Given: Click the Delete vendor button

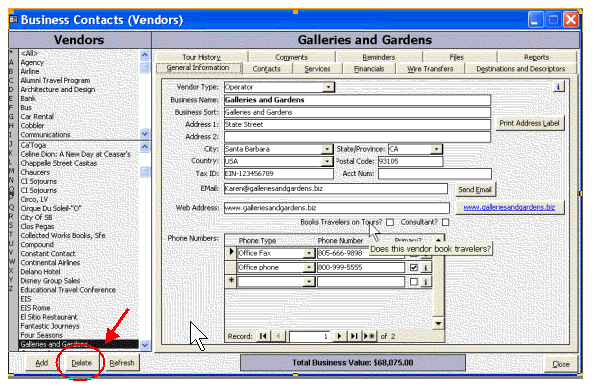Looking at the screenshot, I should pyautogui.click(x=81, y=363).
